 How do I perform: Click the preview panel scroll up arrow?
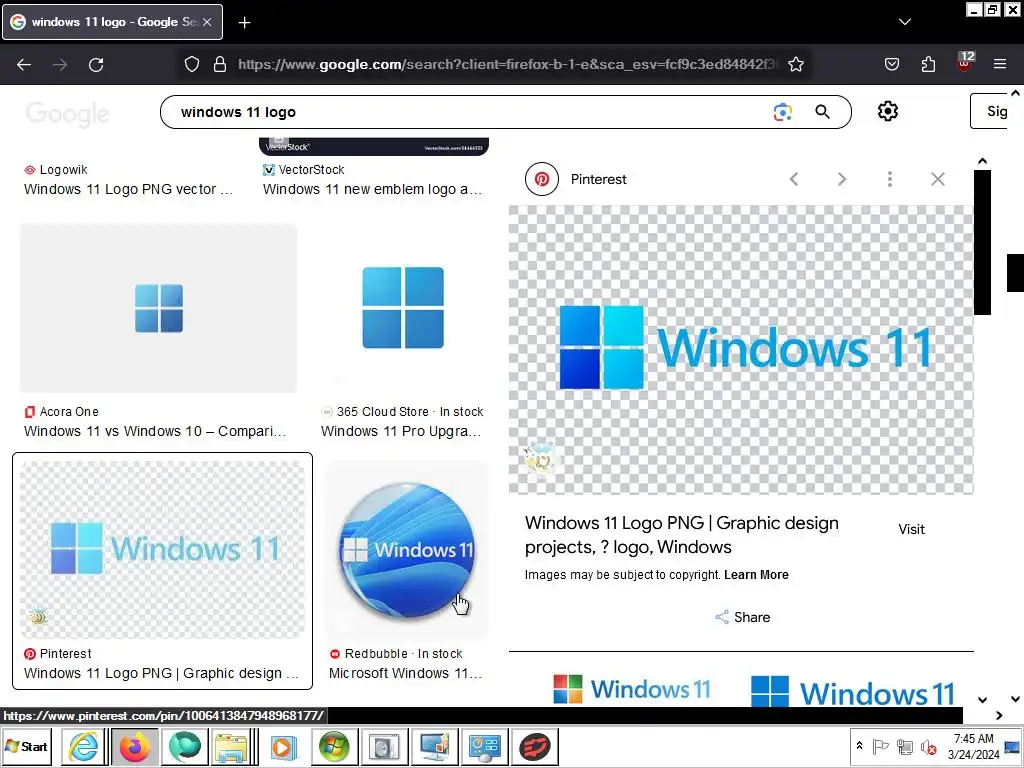coord(982,161)
